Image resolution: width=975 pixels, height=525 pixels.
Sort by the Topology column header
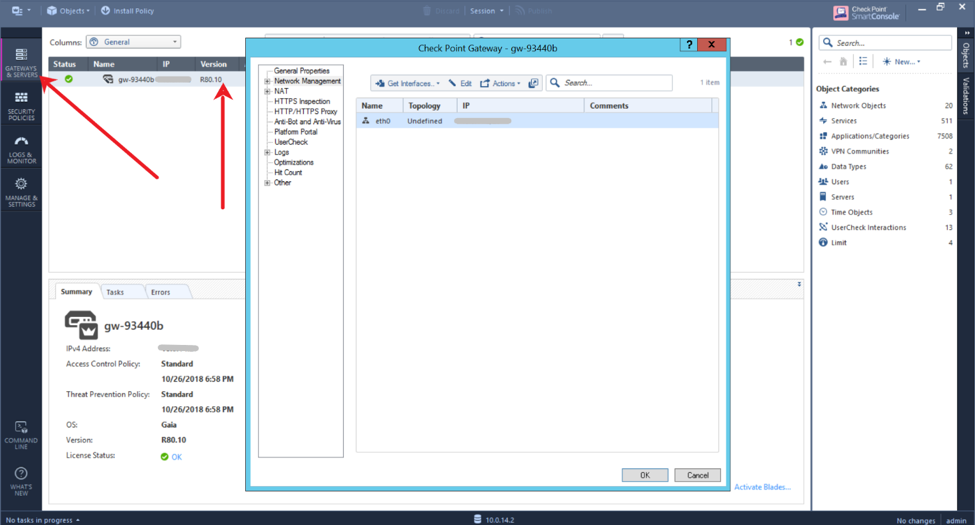(x=430, y=106)
